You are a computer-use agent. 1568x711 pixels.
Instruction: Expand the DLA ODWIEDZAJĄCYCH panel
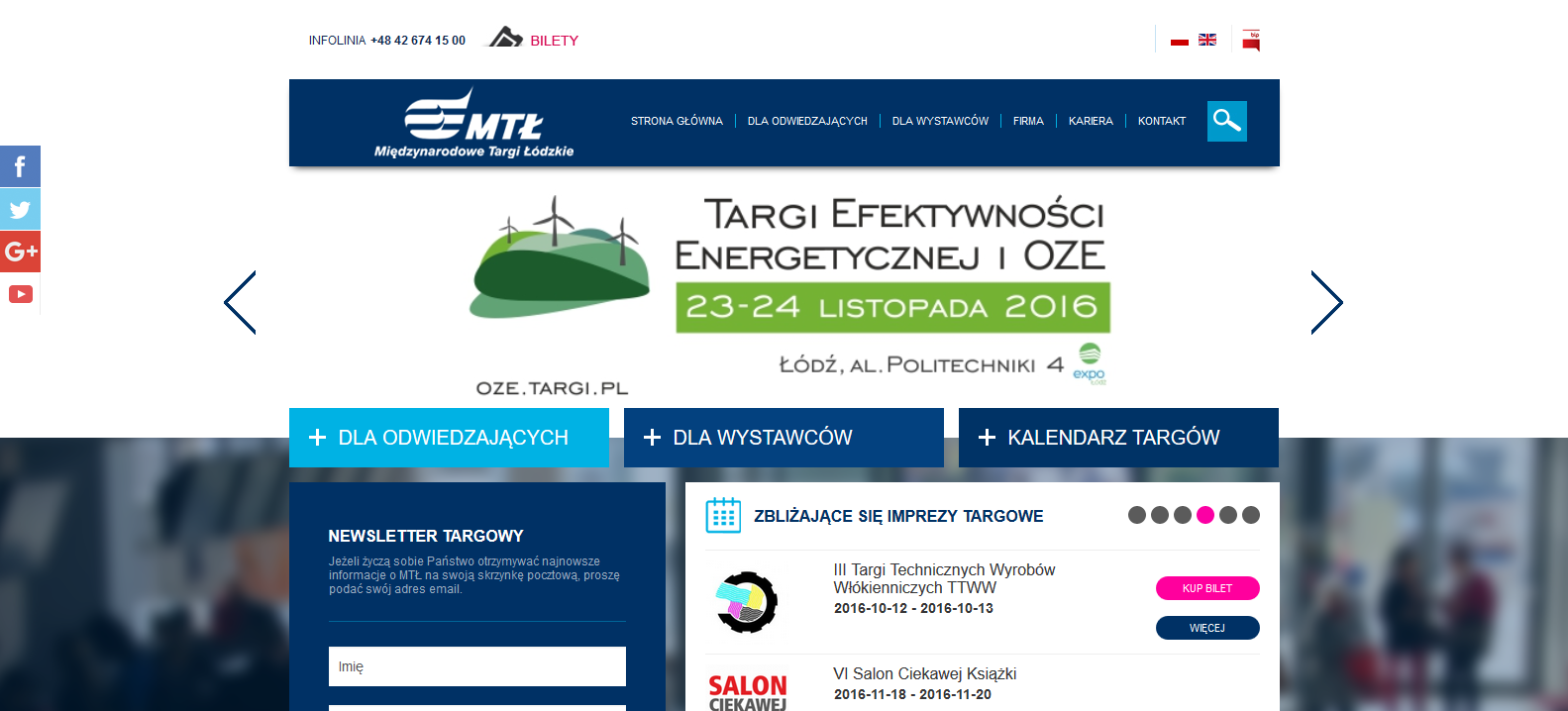tap(449, 438)
